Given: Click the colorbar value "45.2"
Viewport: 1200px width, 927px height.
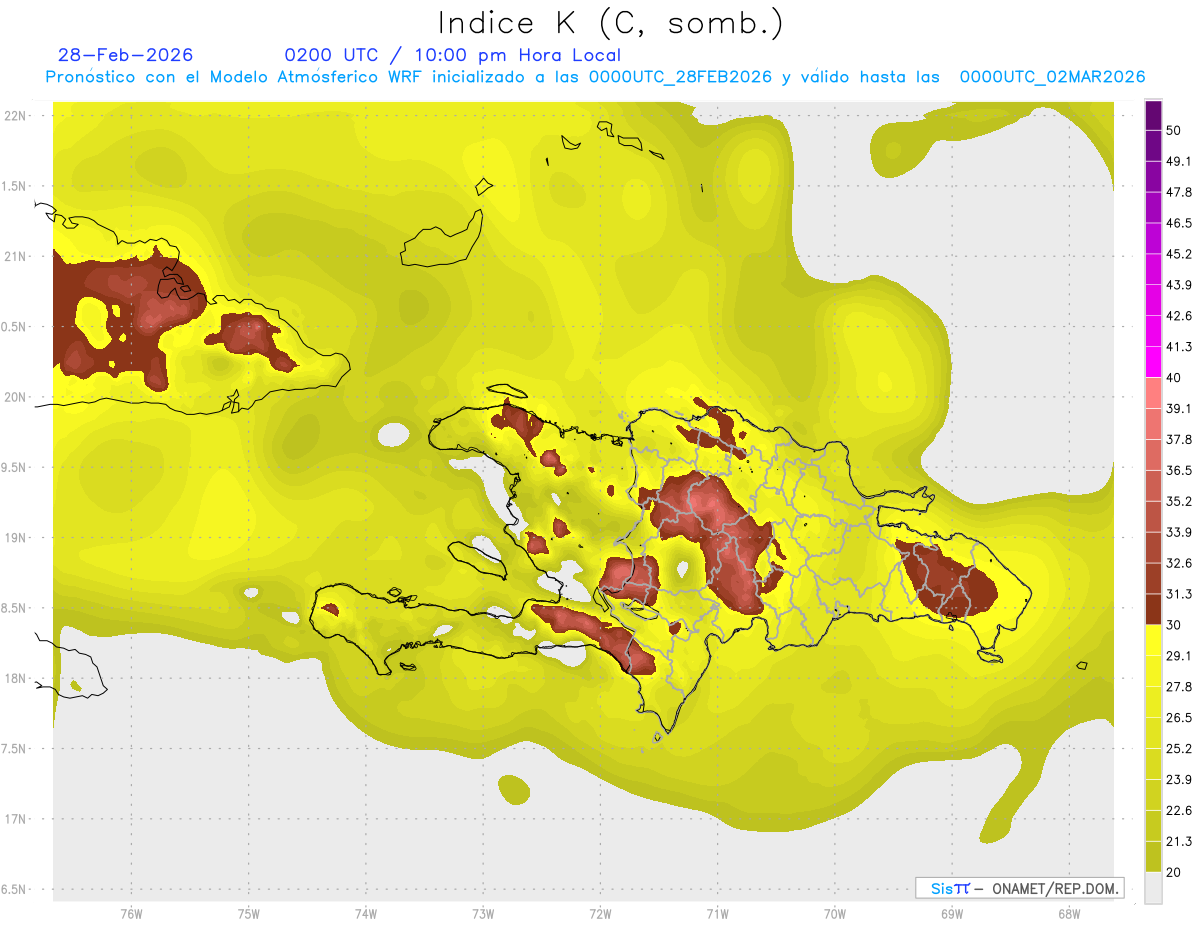Looking at the screenshot, I should 1179,254.
